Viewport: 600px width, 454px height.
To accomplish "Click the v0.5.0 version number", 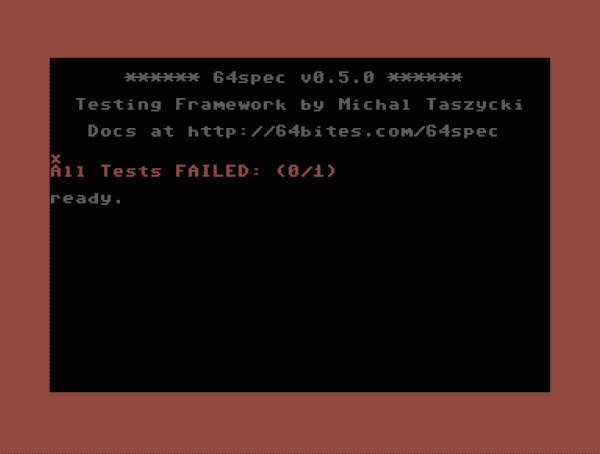I will (x=337, y=78).
